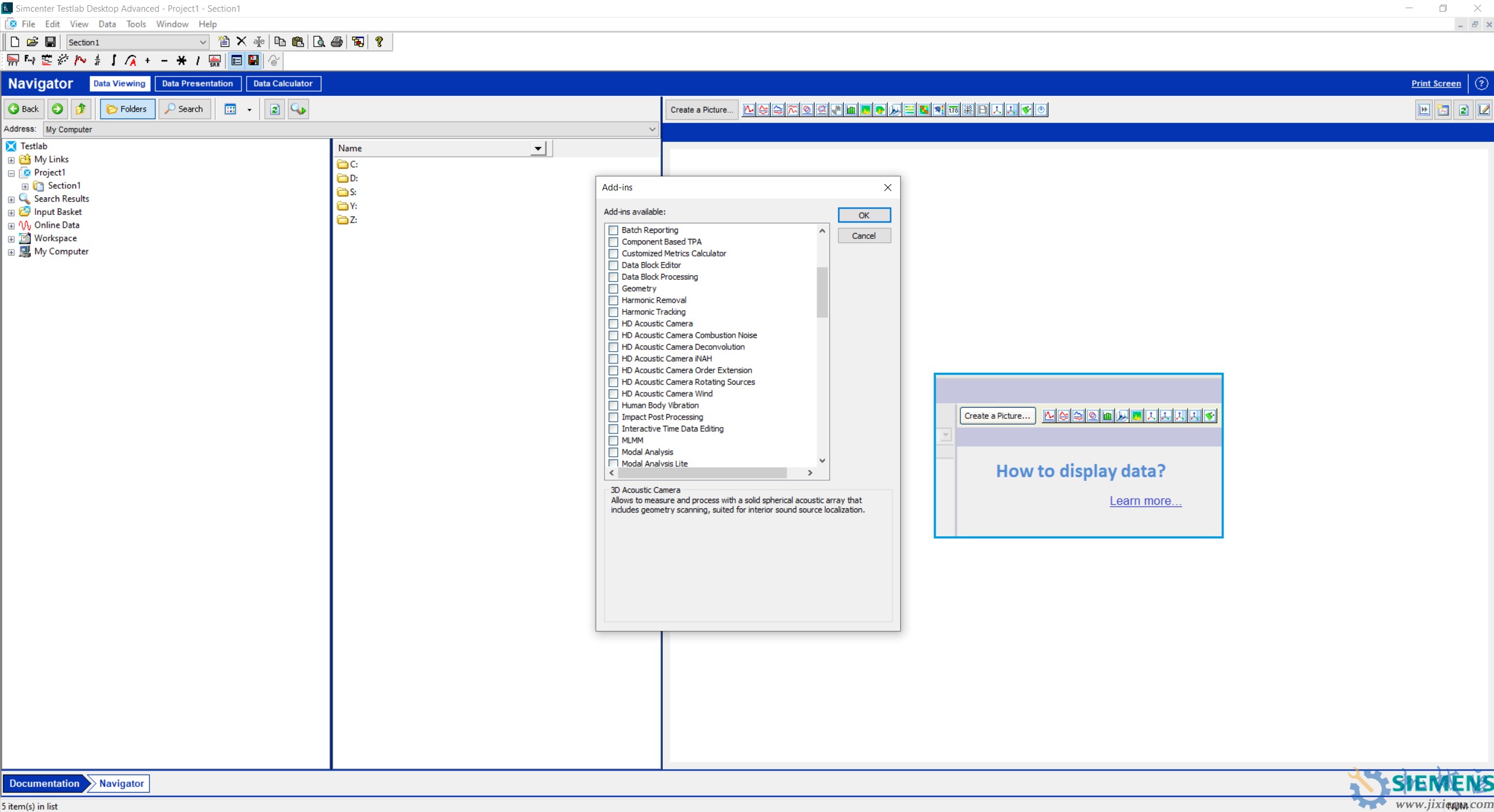Select the bar chart display icon

pyautogui.click(x=850, y=109)
